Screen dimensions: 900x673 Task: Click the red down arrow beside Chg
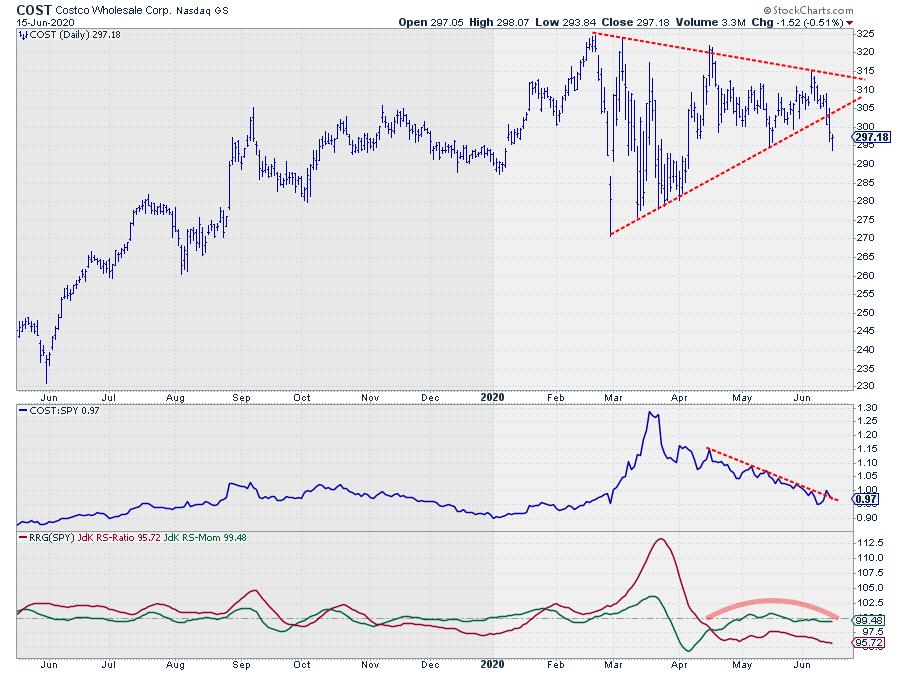(x=850, y=21)
